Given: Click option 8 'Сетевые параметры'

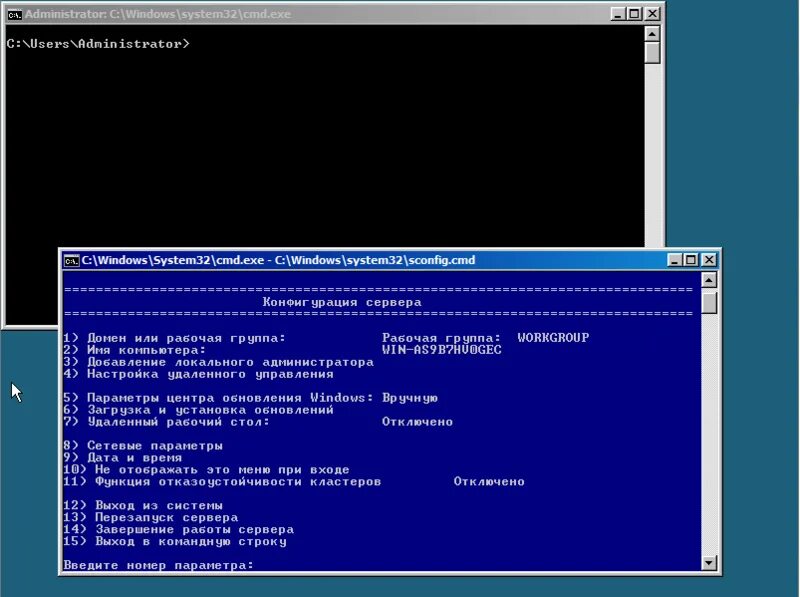Looking at the screenshot, I should click(143, 446).
